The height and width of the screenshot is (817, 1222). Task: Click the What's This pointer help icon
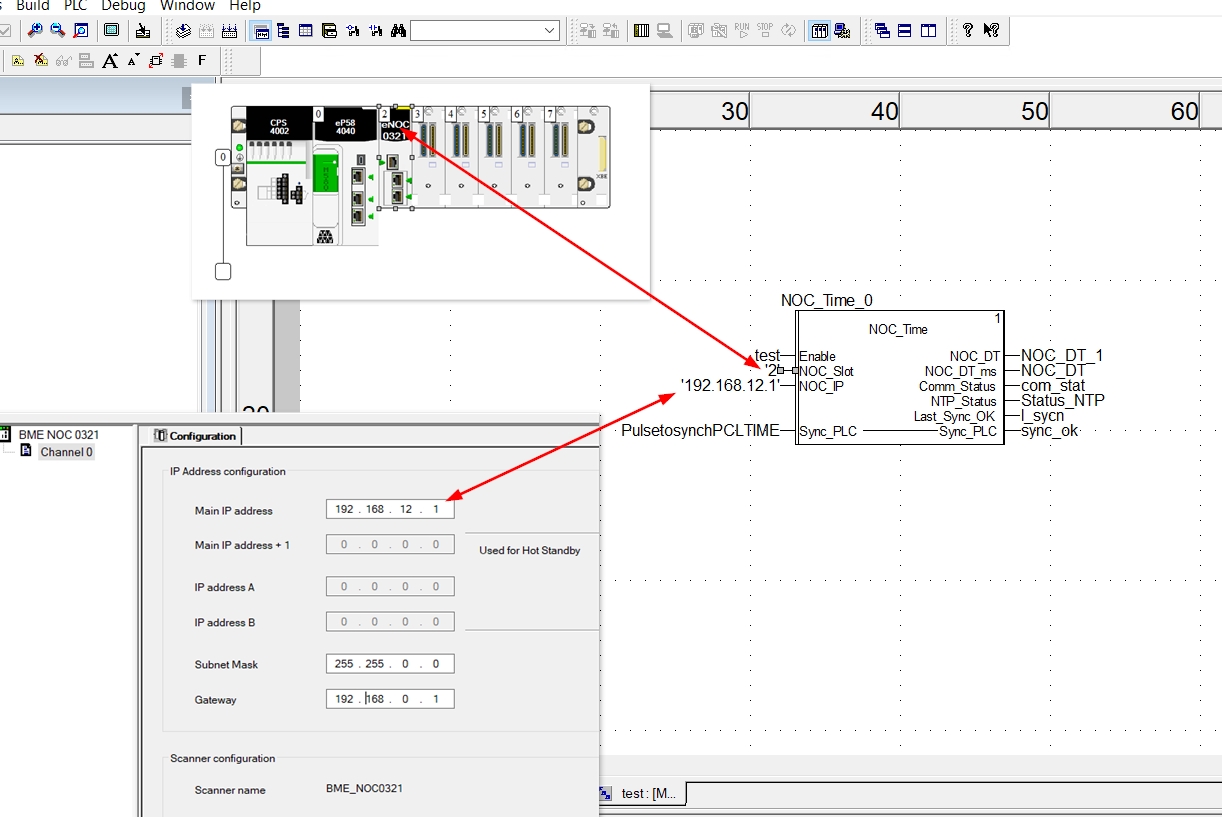pyautogui.click(x=991, y=30)
